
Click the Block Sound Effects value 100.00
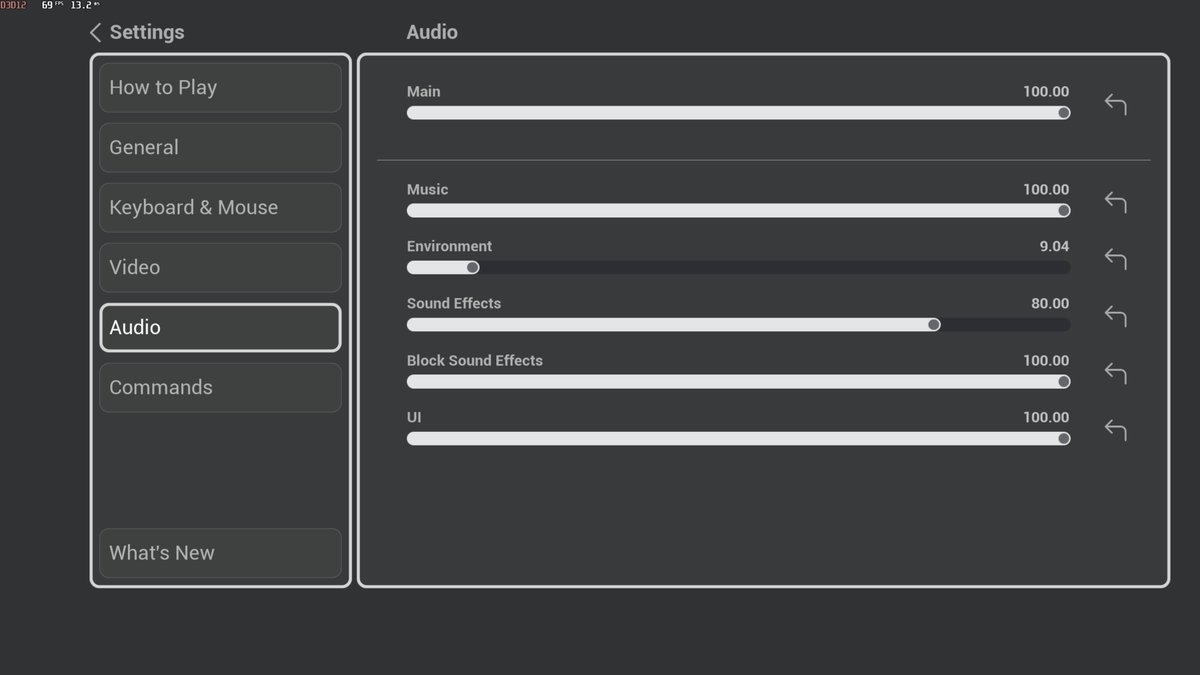(1046, 360)
